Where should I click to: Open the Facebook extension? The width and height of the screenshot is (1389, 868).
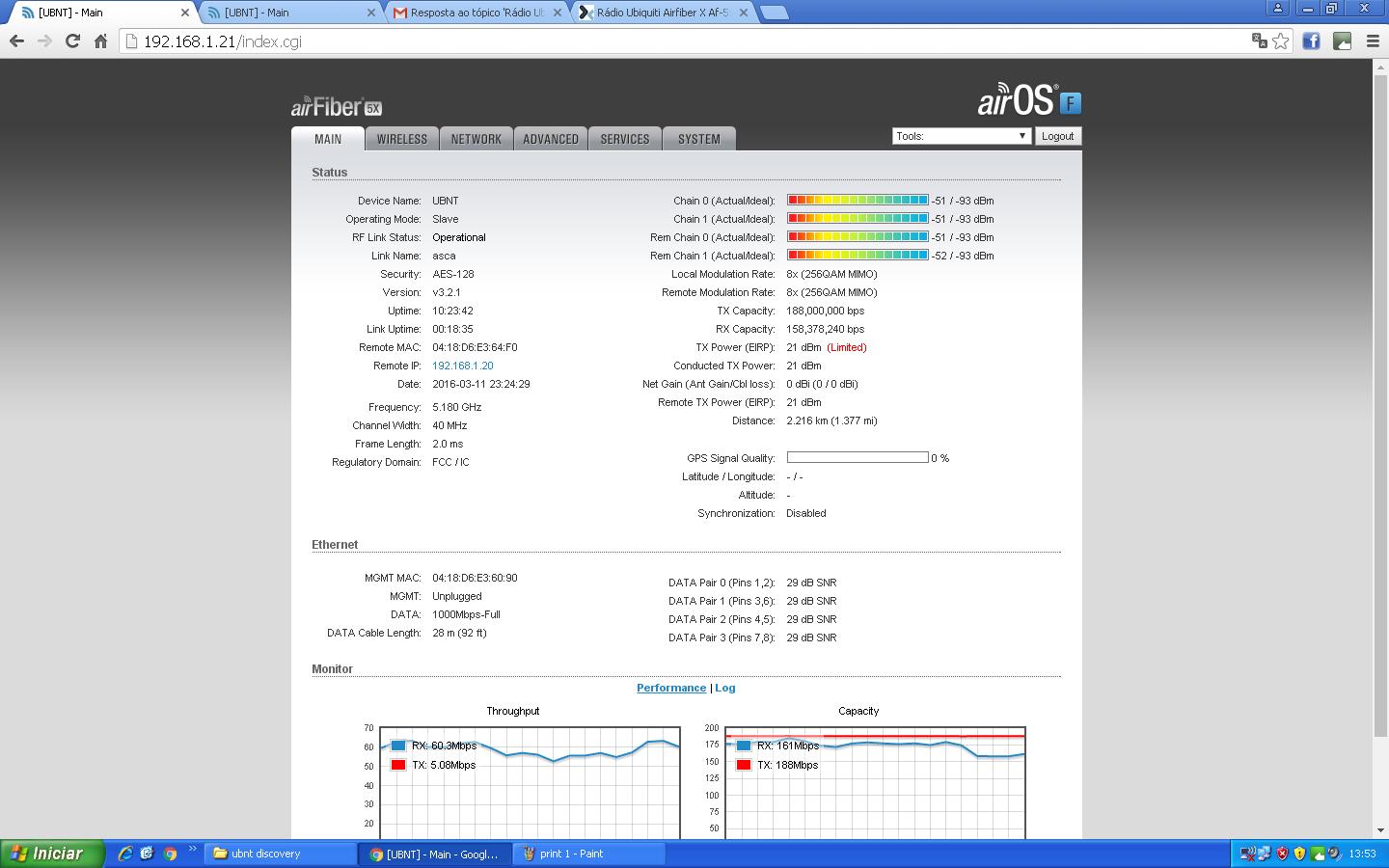tap(1311, 41)
